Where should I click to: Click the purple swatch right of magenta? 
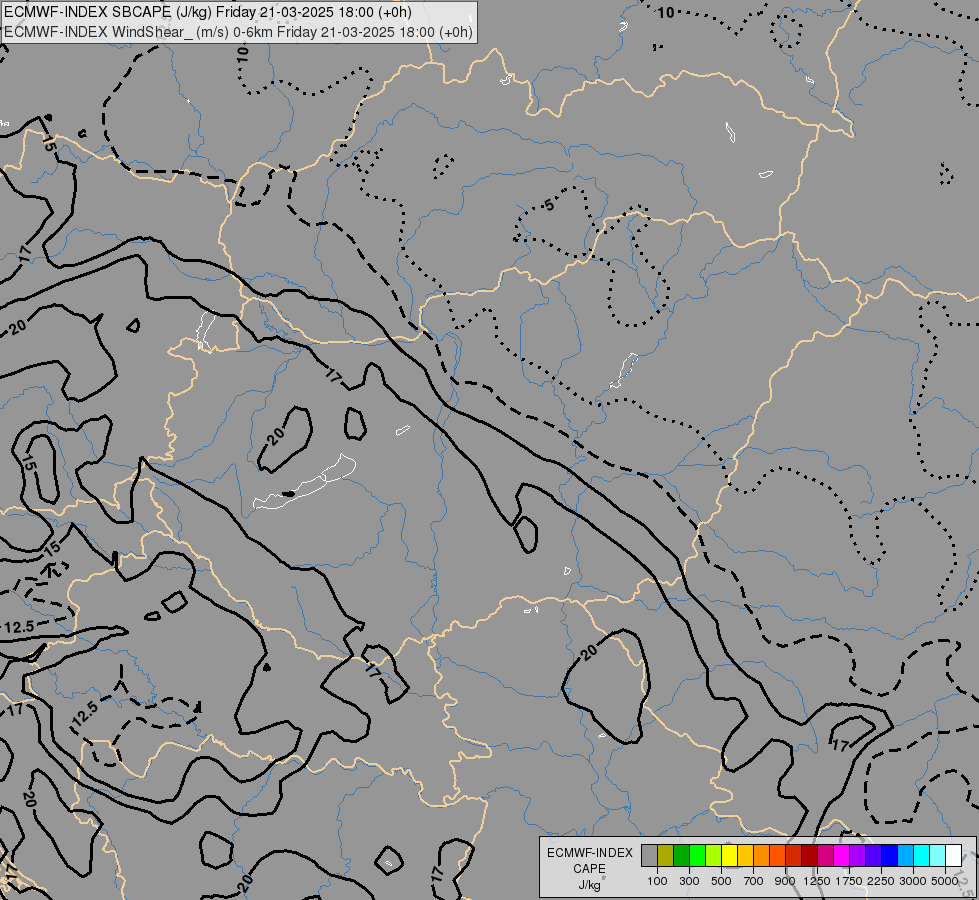858,855
